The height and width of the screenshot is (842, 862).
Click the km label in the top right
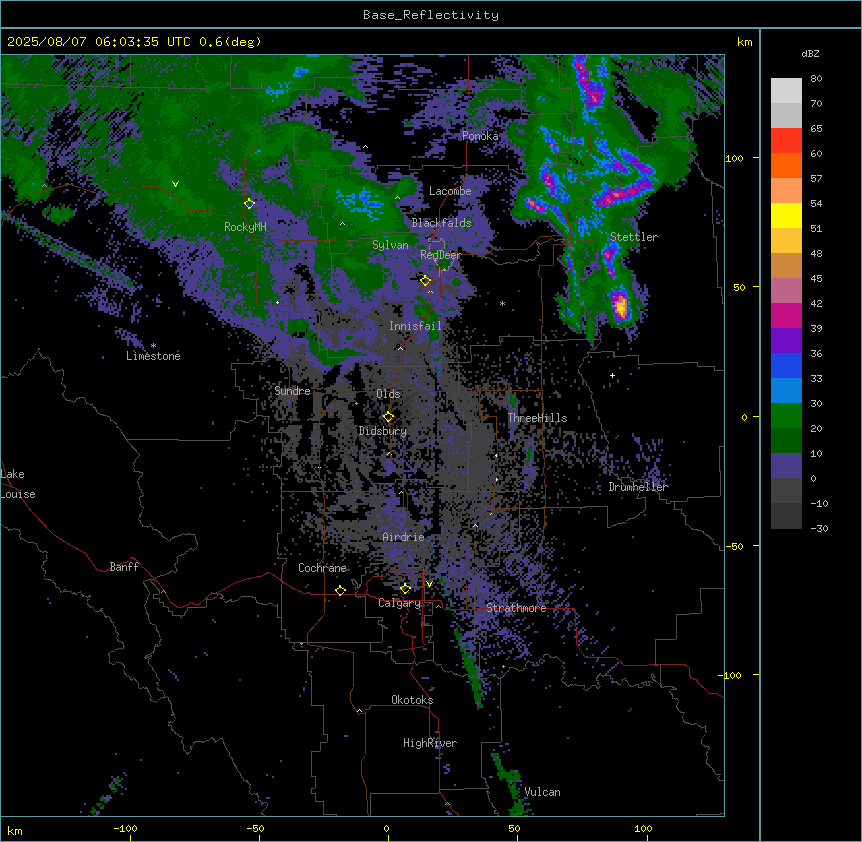[744, 42]
